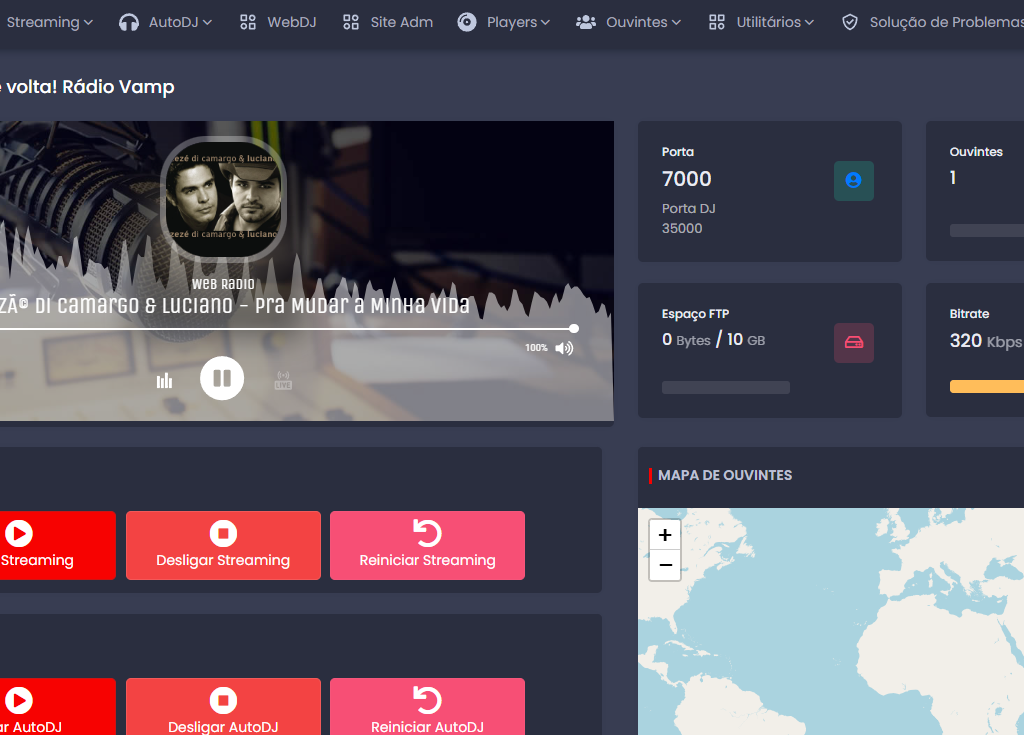1024x735 pixels.
Task: Mute the player using the speaker icon
Action: (x=564, y=348)
